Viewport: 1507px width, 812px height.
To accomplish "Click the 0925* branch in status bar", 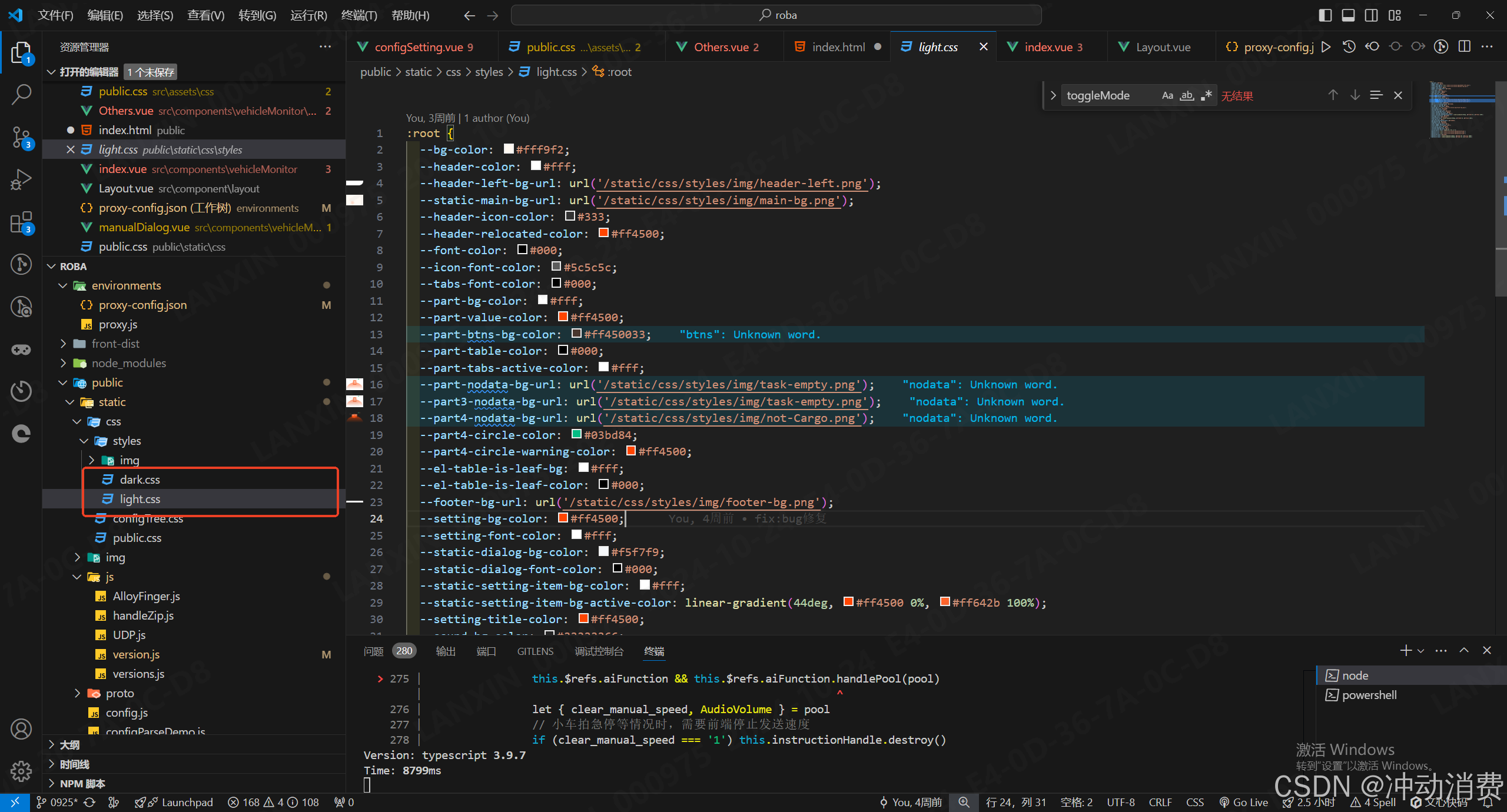I will click(57, 802).
